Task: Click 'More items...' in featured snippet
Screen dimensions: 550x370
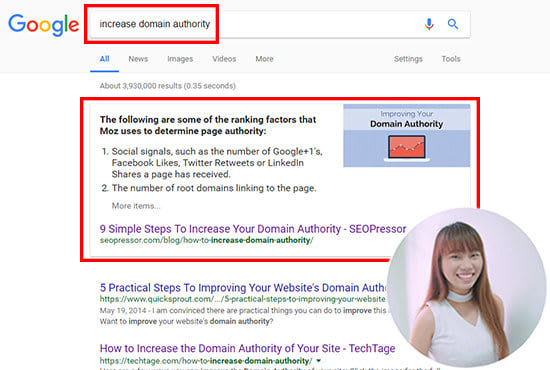Action: tap(136, 206)
